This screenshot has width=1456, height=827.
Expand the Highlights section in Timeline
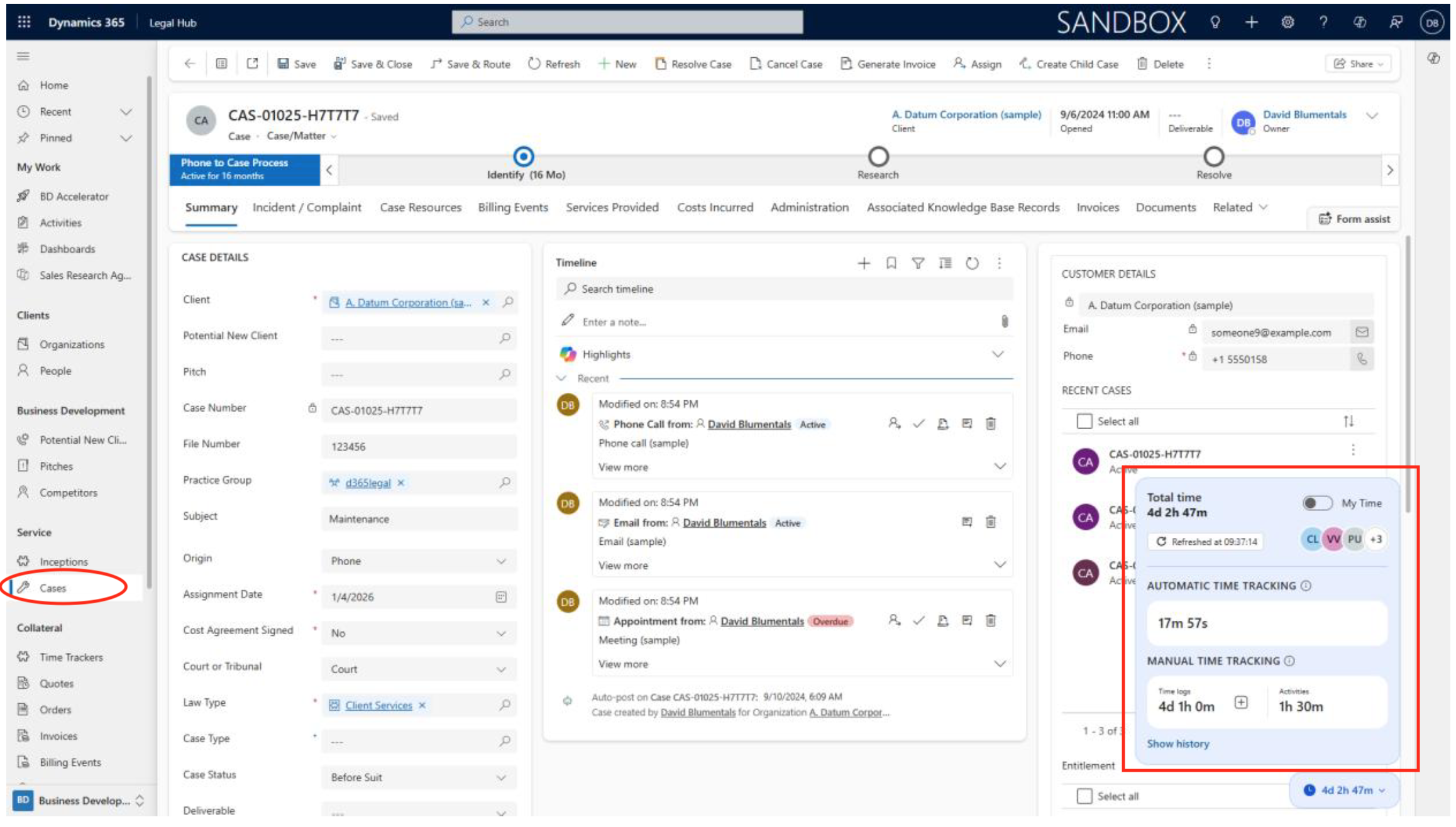pyautogui.click(x=998, y=354)
